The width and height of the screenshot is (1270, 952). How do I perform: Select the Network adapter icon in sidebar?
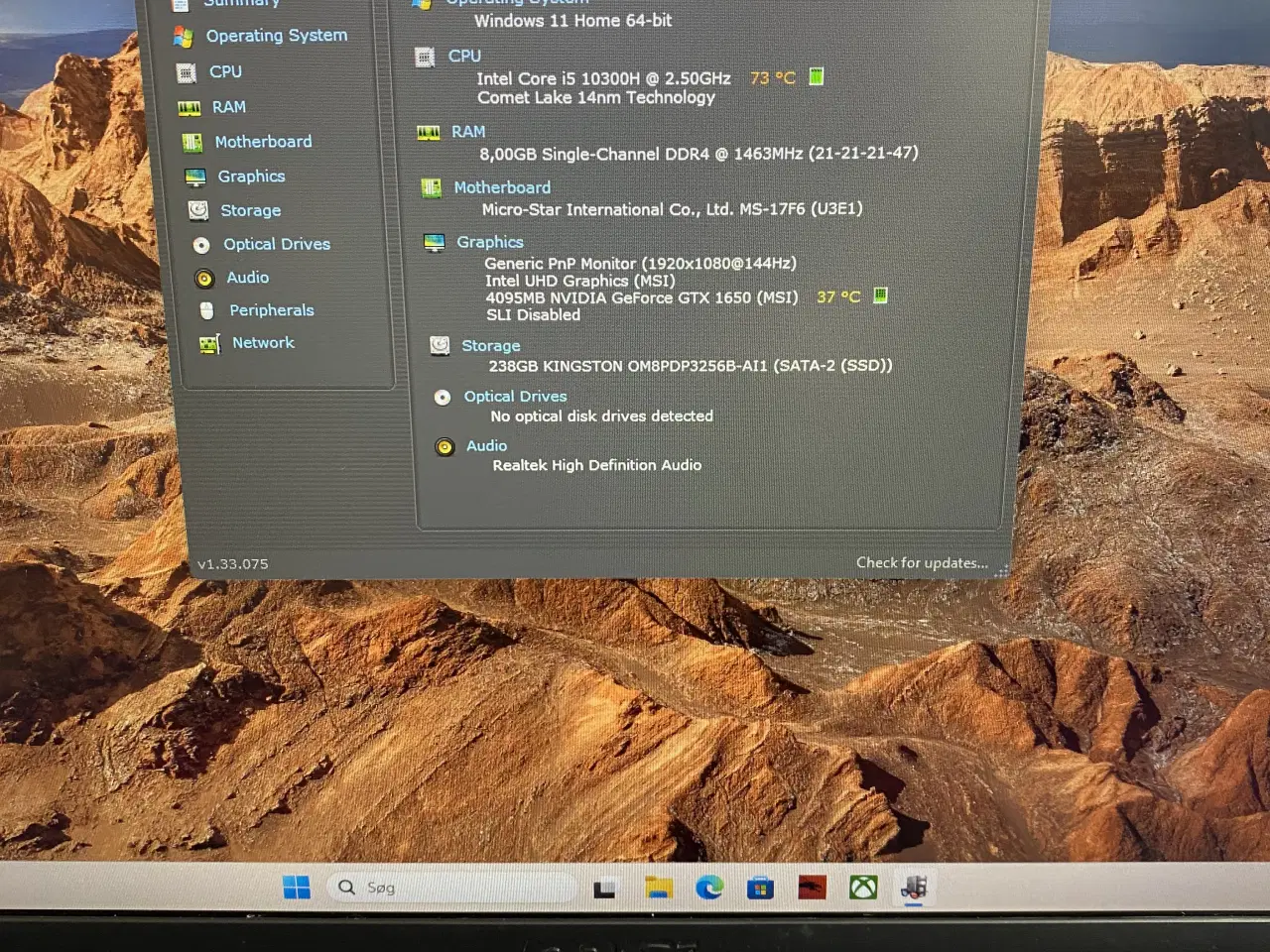[x=209, y=342]
